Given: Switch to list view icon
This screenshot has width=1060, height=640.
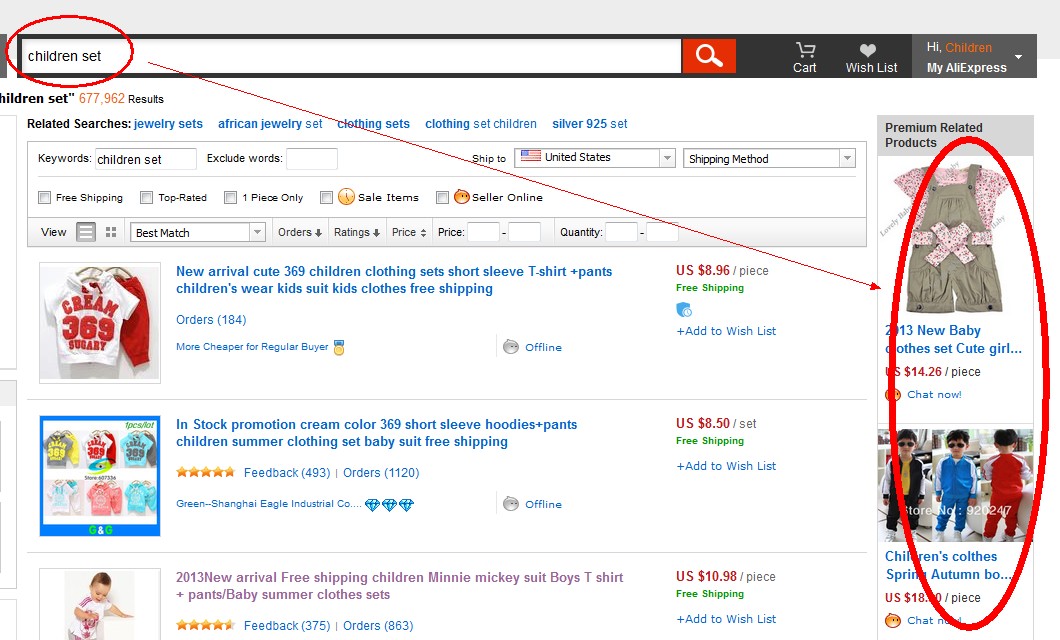Looking at the screenshot, I should (86, 232).
